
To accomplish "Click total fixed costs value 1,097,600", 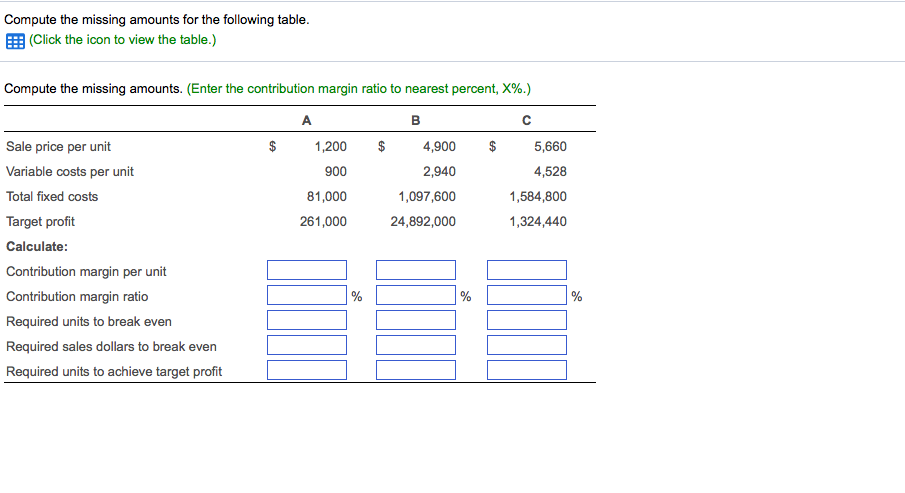I will click(427, 196).
